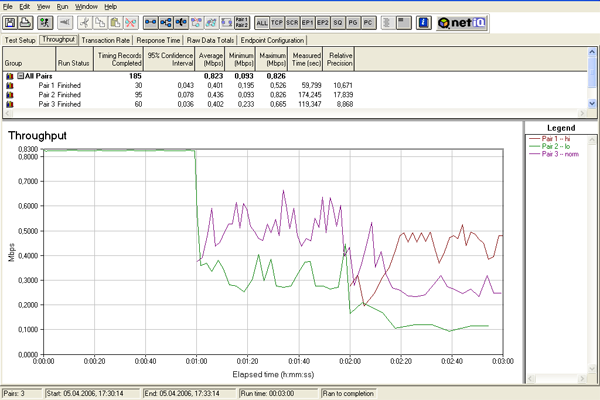Switch to the Response Time tab
Screen dimensions: 600x400
click(x=158, y=40)
